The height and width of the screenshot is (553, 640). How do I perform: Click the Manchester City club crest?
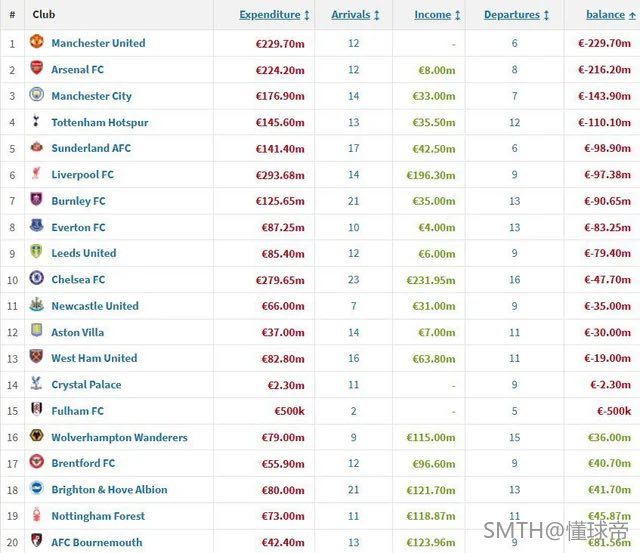coord(36,94)
